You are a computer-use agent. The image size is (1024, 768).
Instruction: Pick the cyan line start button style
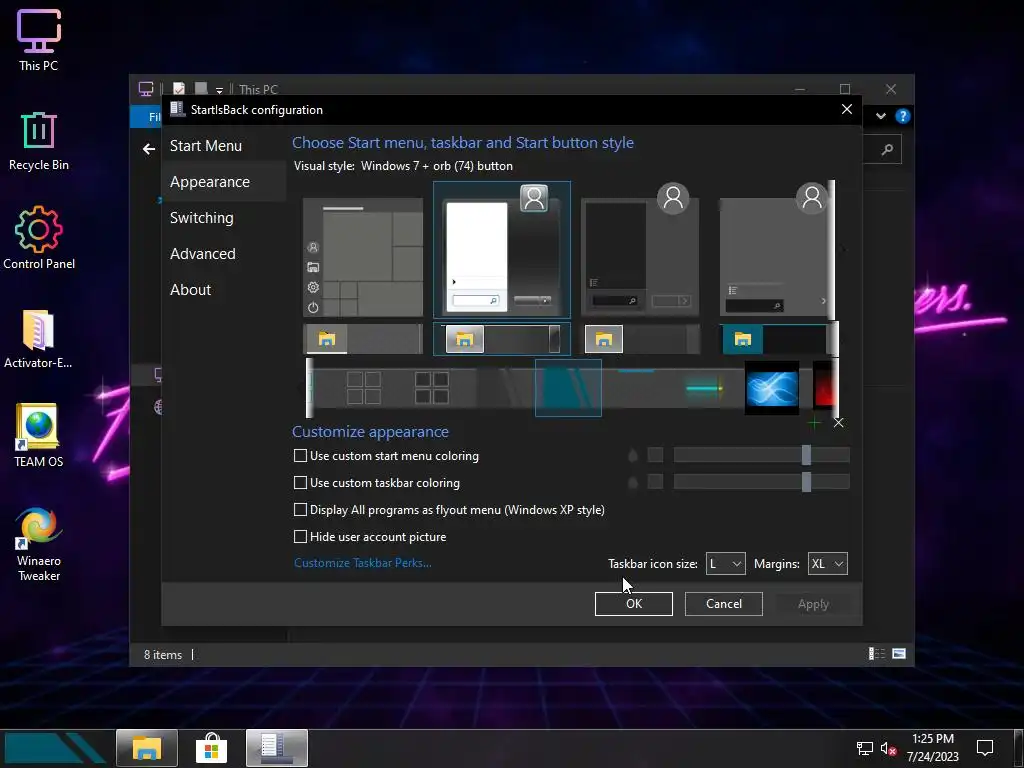click(704, 388)
